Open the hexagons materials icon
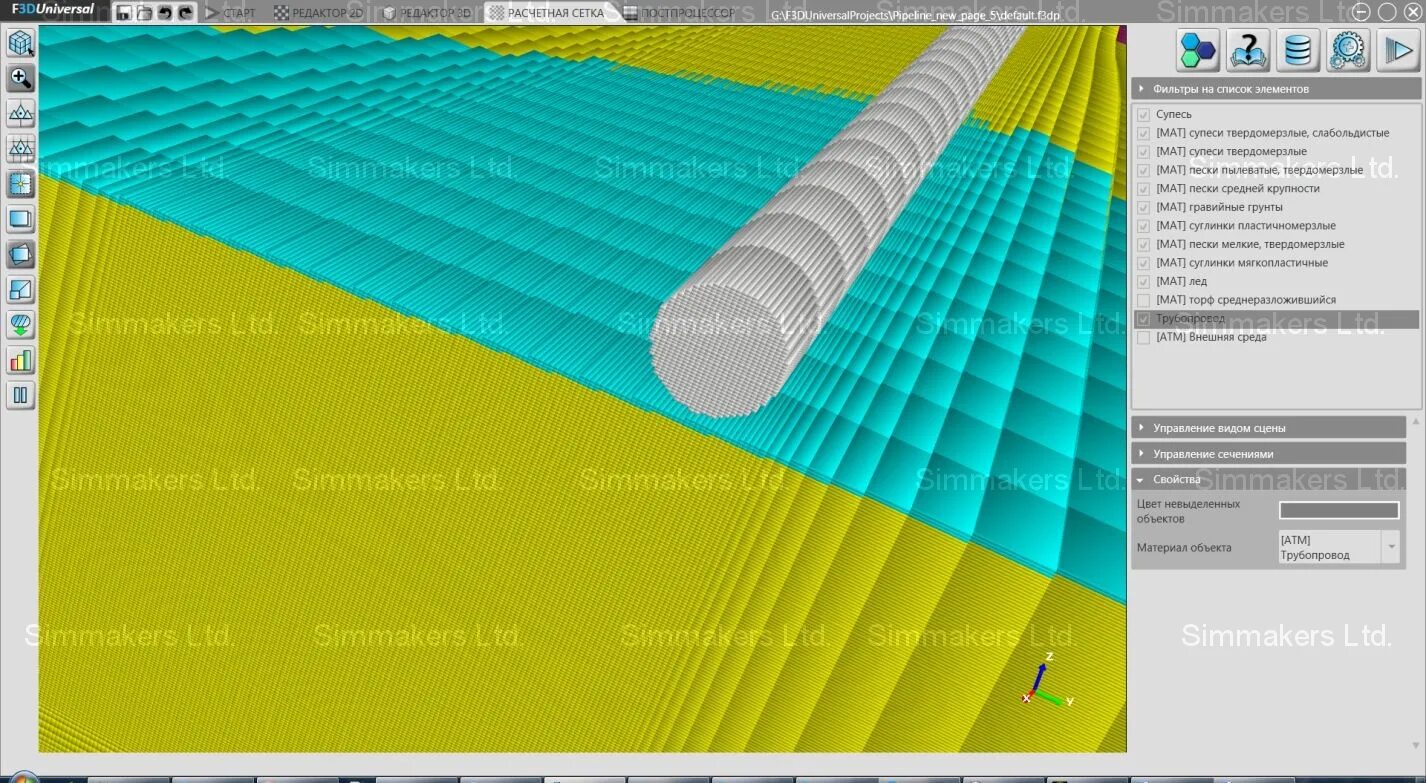This screenshot has height=783, width=1426. [x=1198, y=50]
